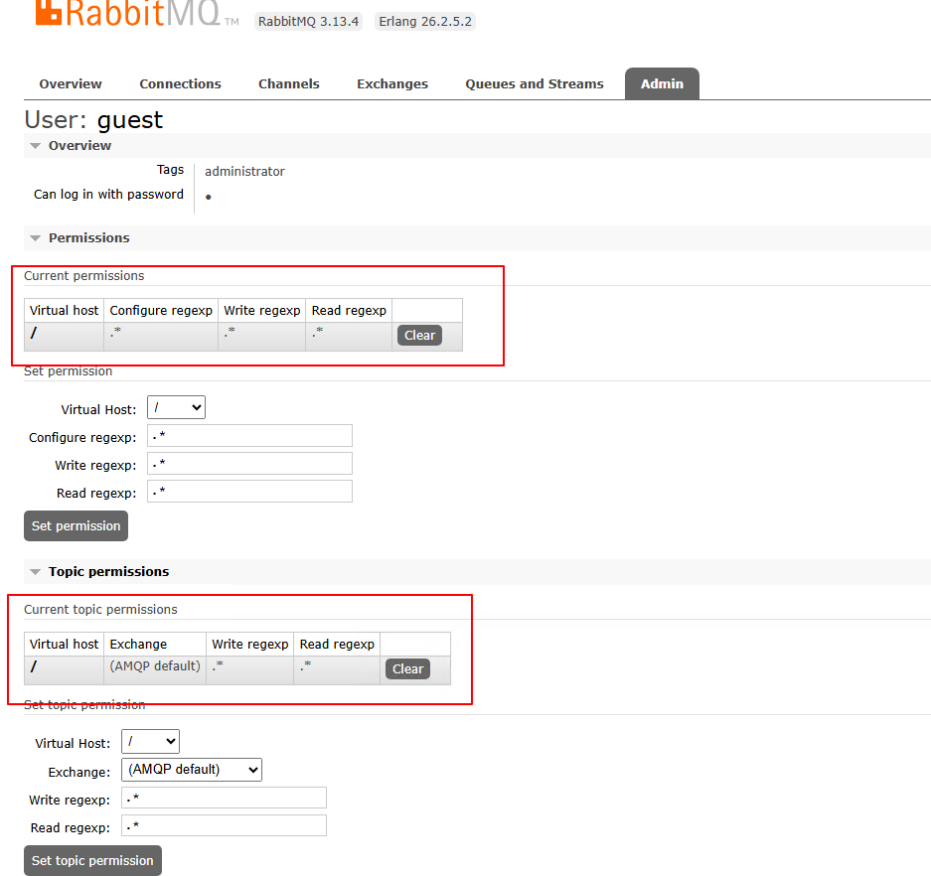Click the Set topic permission button

click(93, 861)
